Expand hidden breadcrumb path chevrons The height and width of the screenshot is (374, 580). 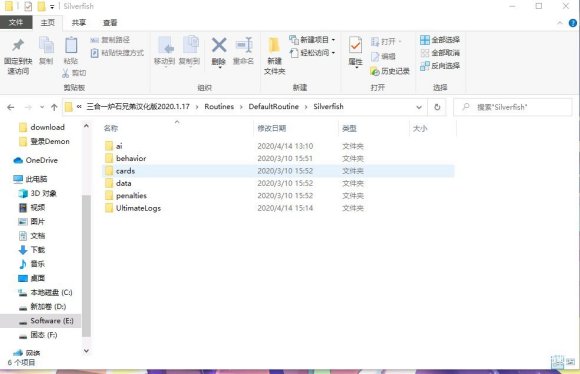79,107
